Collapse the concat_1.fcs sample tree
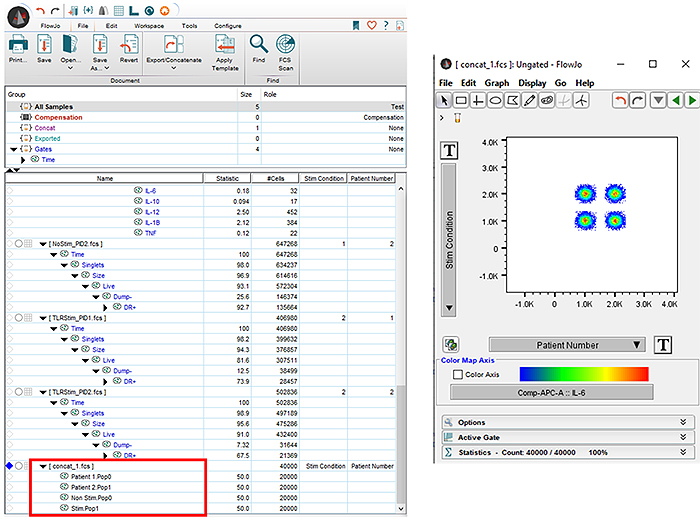 tap(42, 466)
